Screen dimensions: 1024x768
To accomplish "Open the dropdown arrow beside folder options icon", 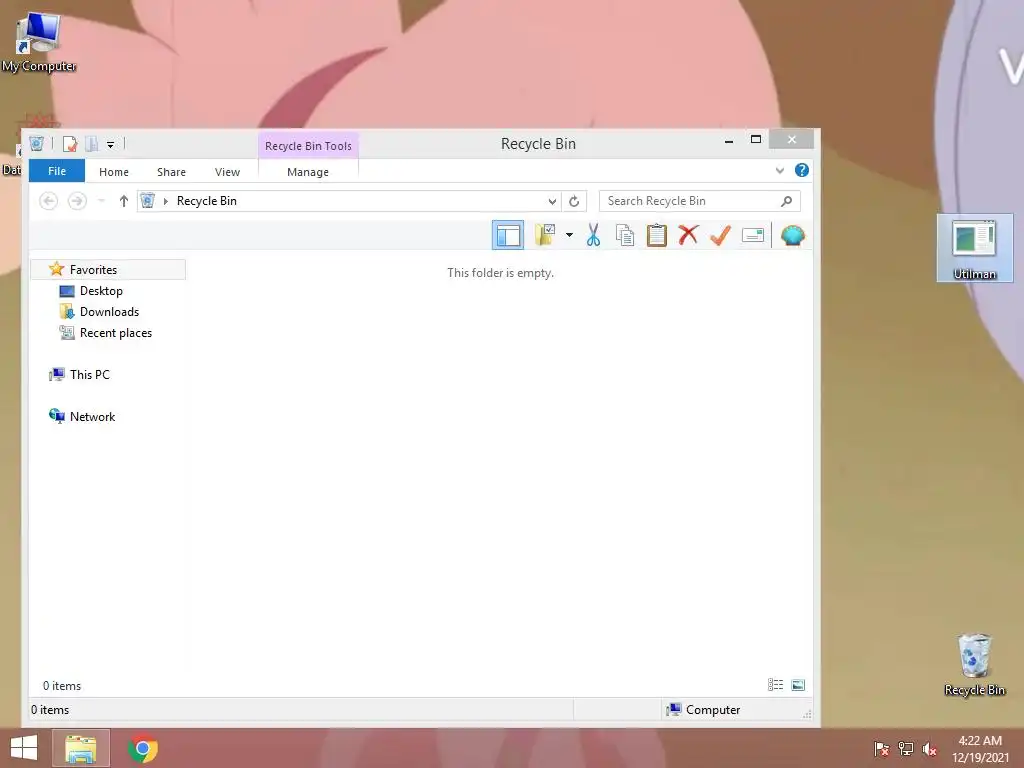I will [x=569, y=235].
